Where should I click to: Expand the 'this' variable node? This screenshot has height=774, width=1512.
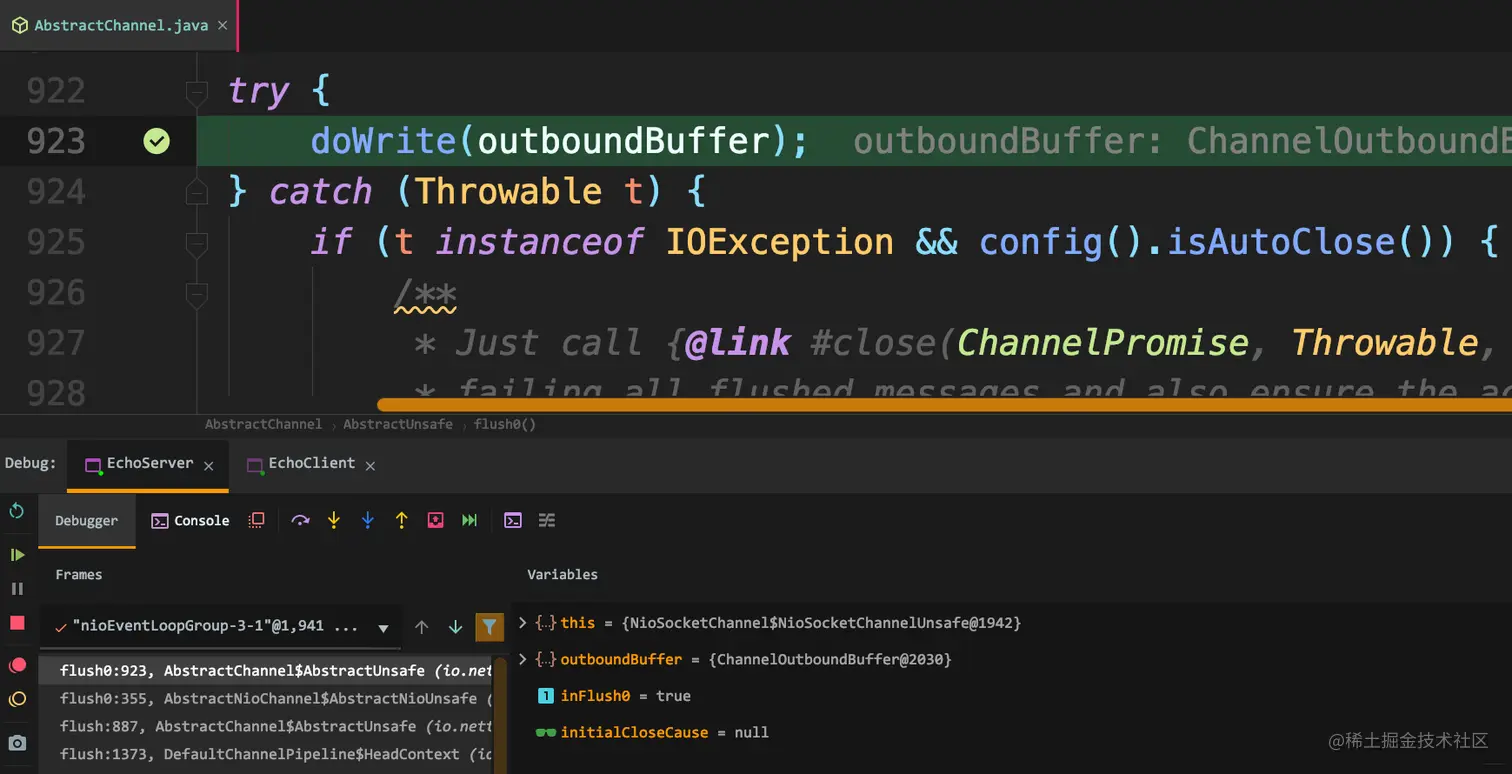tap(522, 622)
